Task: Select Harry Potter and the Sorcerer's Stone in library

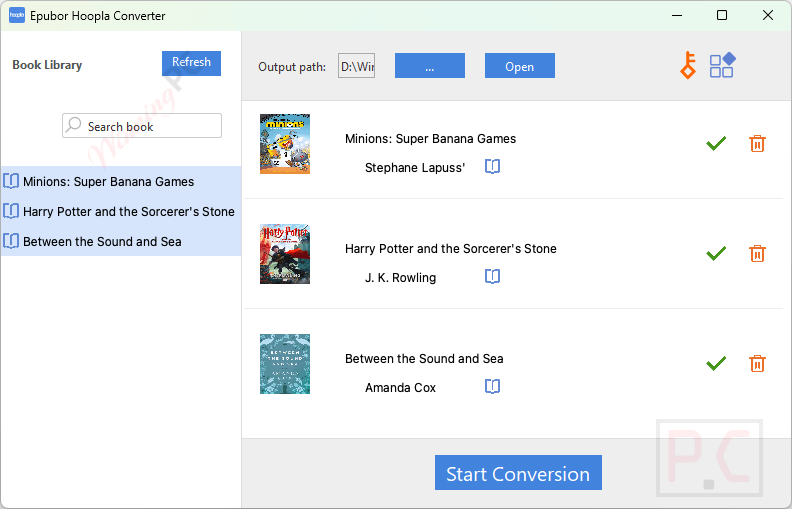Action: tap(121, 211)
